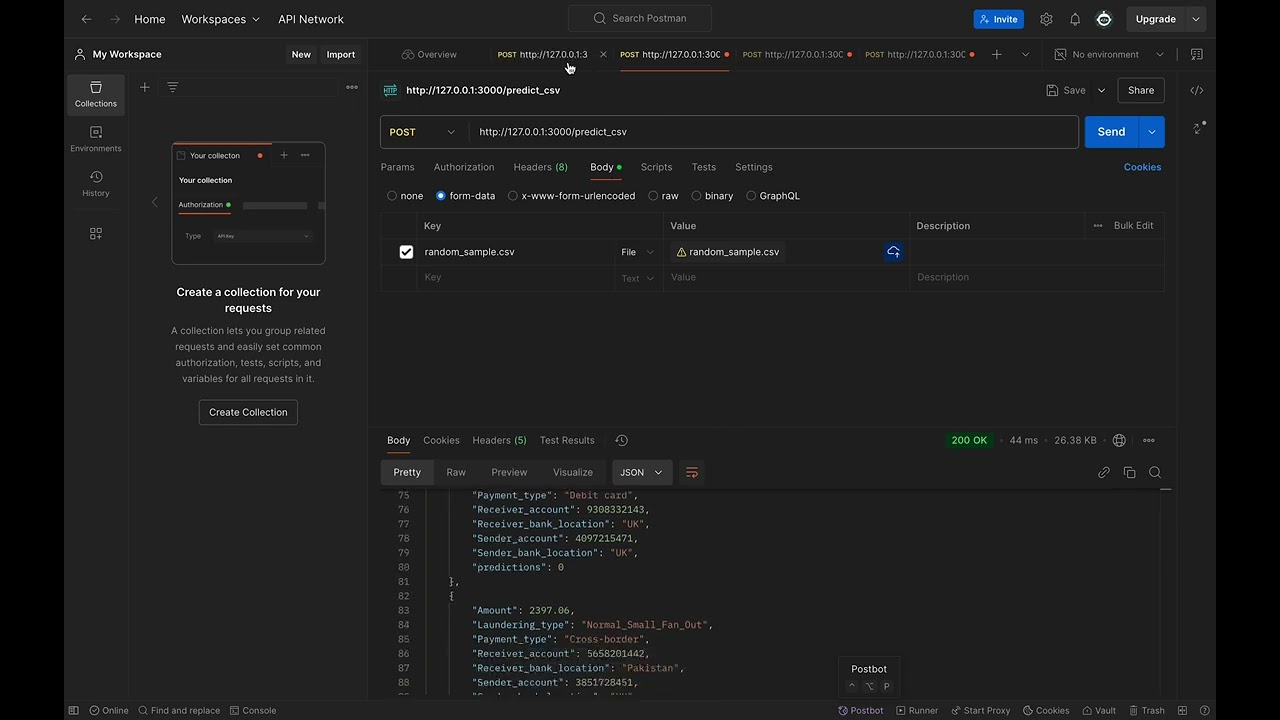Click Create Collection button
This screenshot has height=720, width=1280.
[x=248, y=412]
